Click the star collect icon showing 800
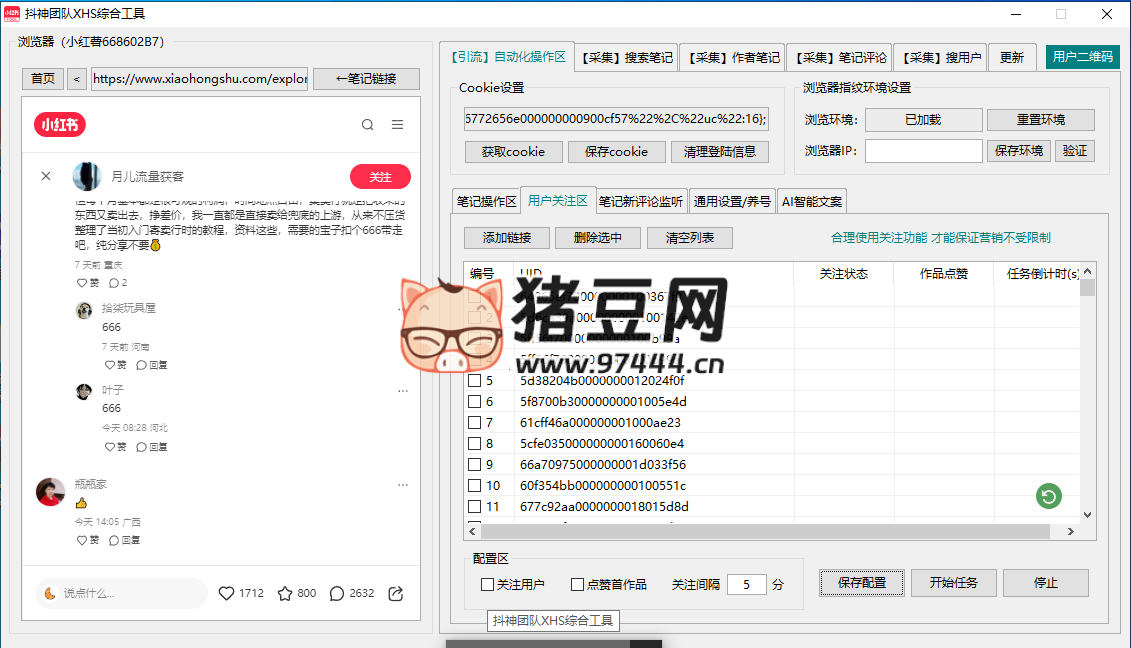The height and width of the screenshot is (648, 1131). pyautogui.click(x=287, y=593)
